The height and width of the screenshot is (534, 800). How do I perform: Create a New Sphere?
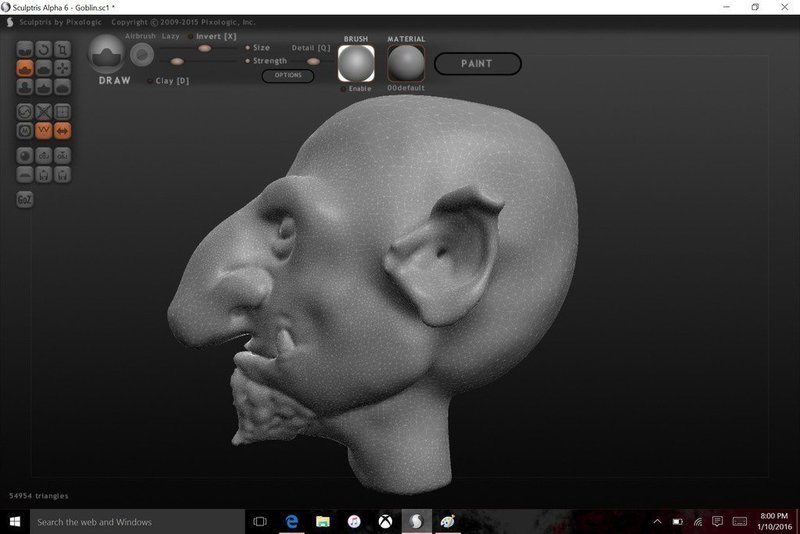25,156
